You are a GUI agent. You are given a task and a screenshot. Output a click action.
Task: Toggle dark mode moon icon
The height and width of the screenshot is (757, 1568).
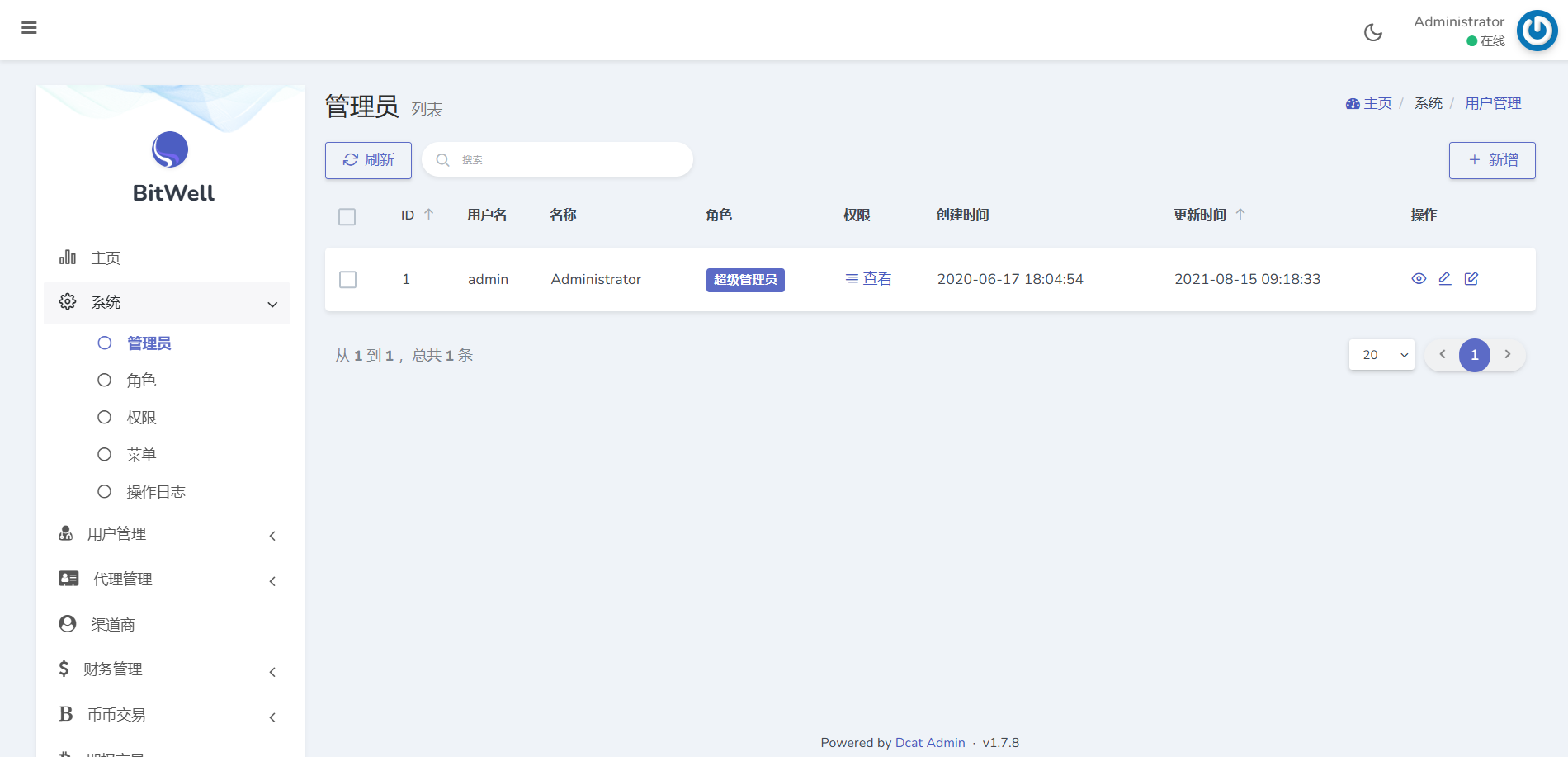pos(1373,32)
